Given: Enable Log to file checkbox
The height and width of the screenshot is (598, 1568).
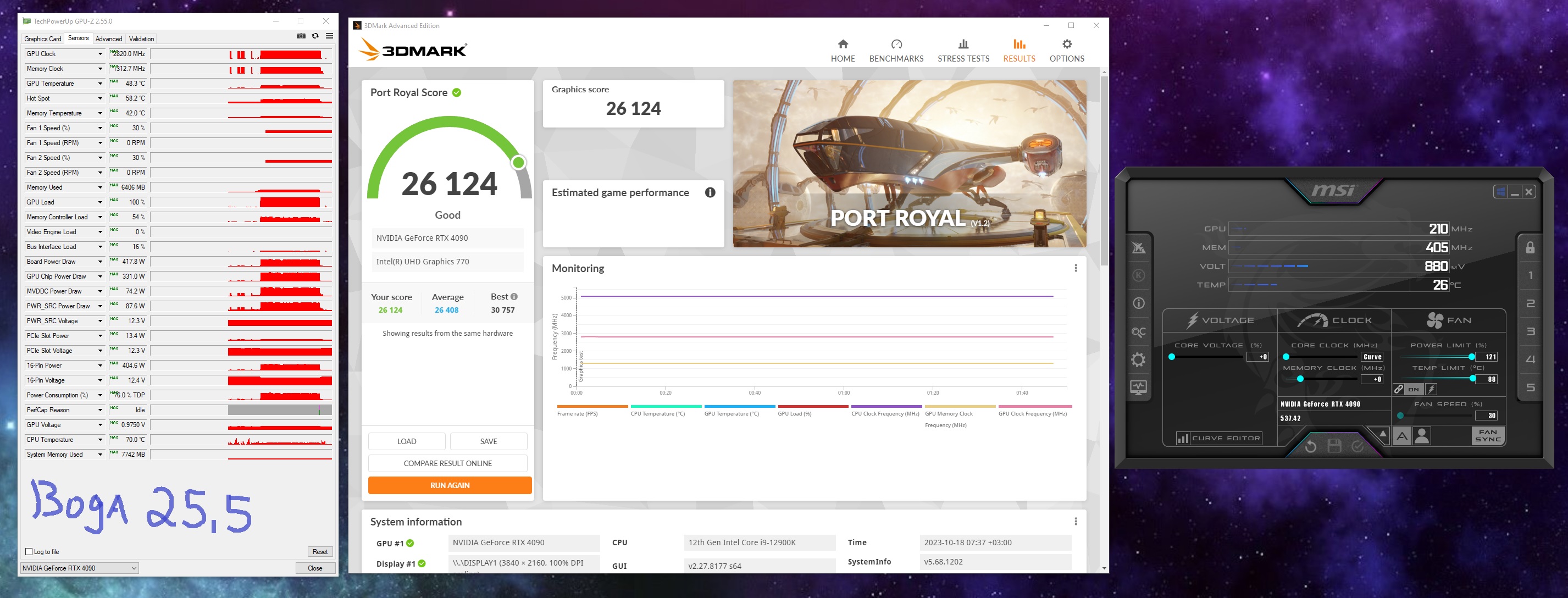Looking at the screenshot, I should coord(29,552).
